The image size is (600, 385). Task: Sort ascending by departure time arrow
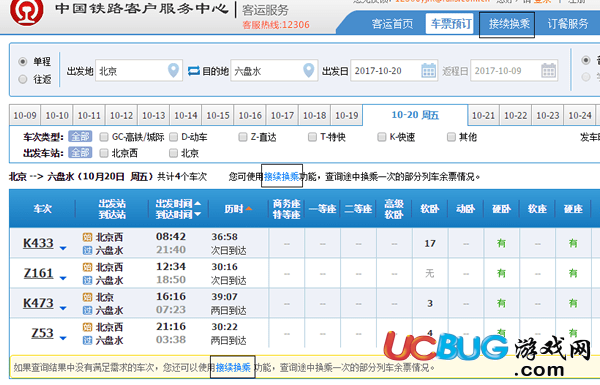(197, 203)
